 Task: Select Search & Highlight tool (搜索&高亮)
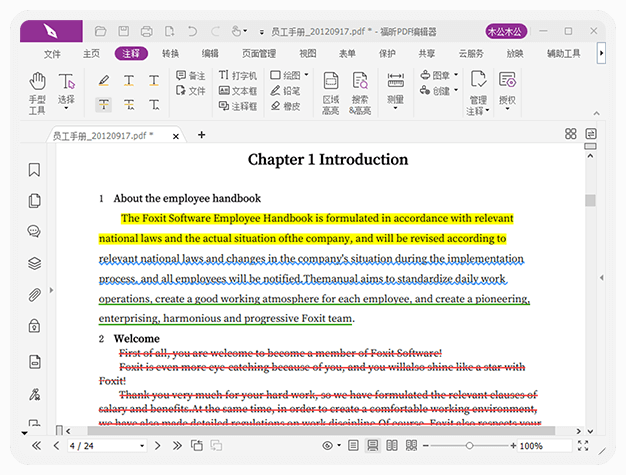click(x=360, y=93)
